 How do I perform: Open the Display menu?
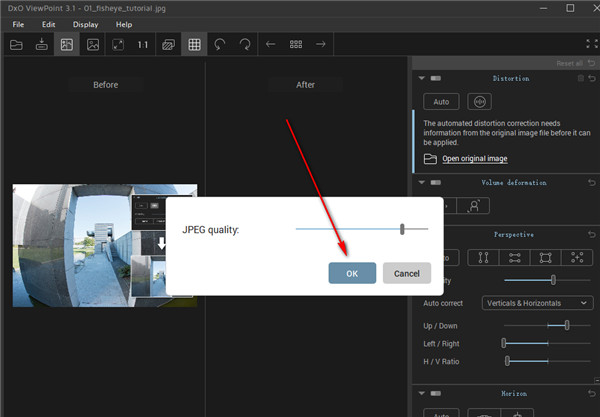[86, 24]
